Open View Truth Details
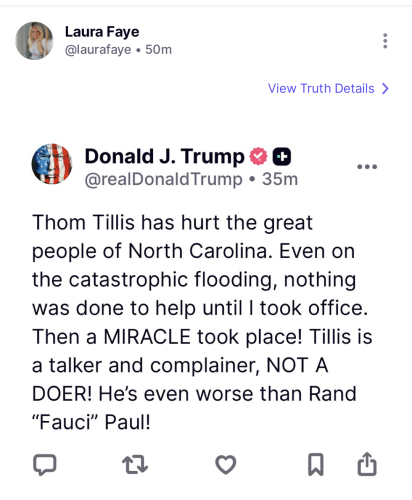This screenshot has height=500, width=412. pos(321,88)
